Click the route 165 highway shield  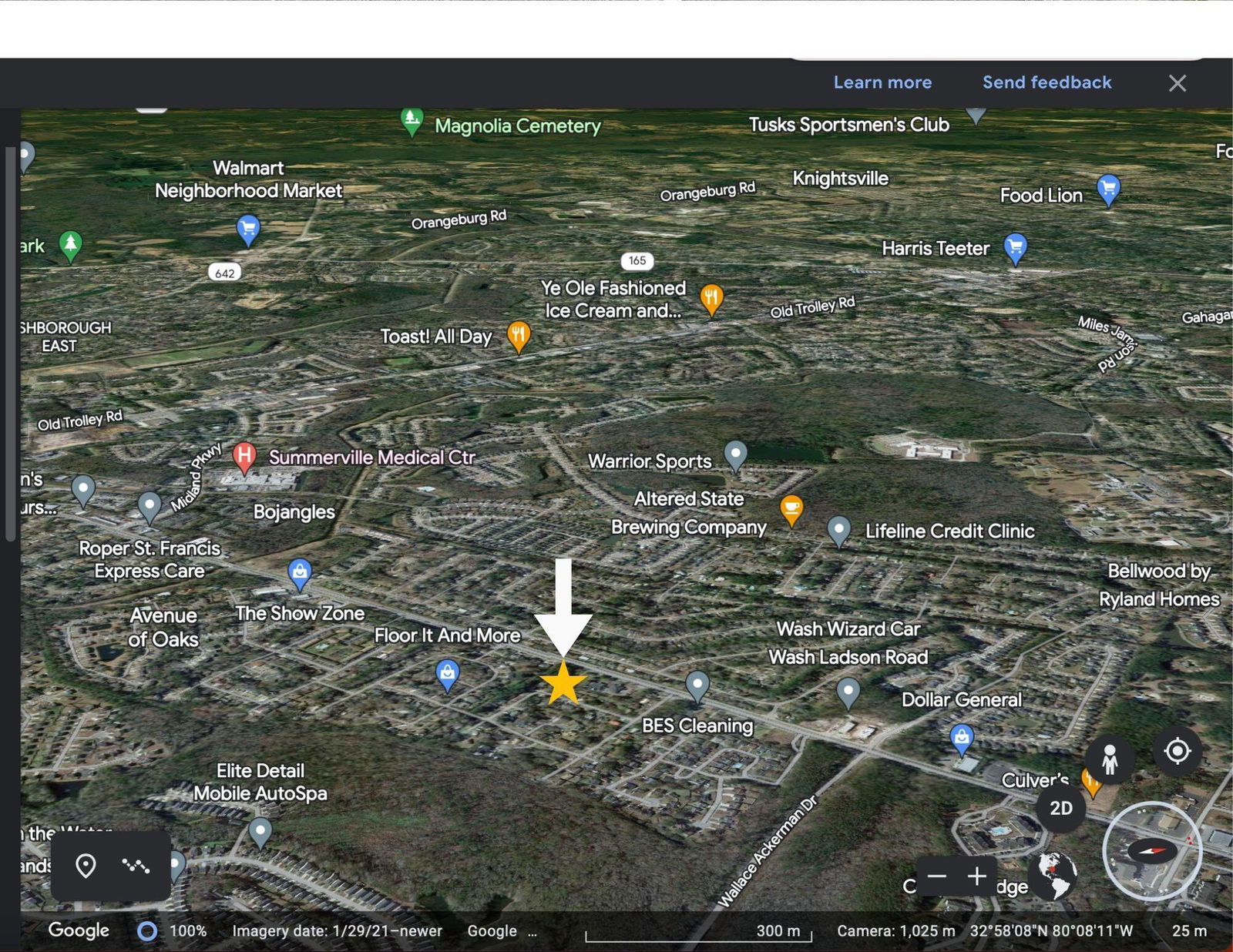(x=637, y=260)
